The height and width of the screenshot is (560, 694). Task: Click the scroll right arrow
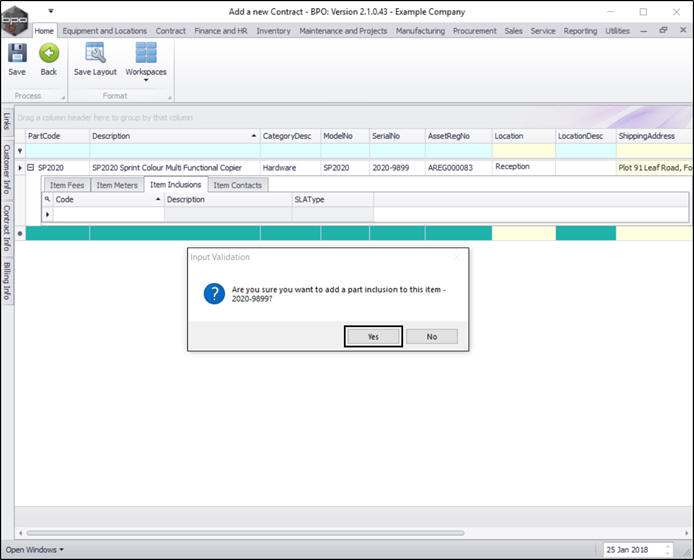(686, 533)
